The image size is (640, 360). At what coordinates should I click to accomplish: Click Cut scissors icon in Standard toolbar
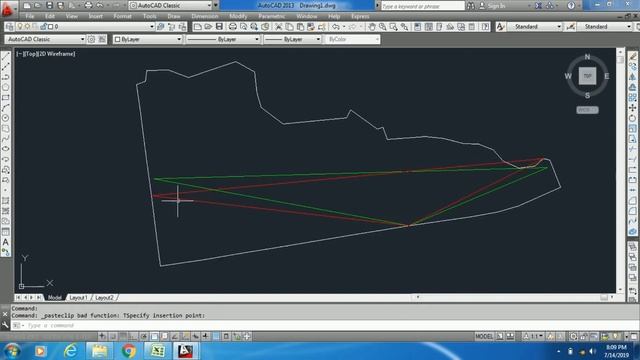click(x=278, y=27)
